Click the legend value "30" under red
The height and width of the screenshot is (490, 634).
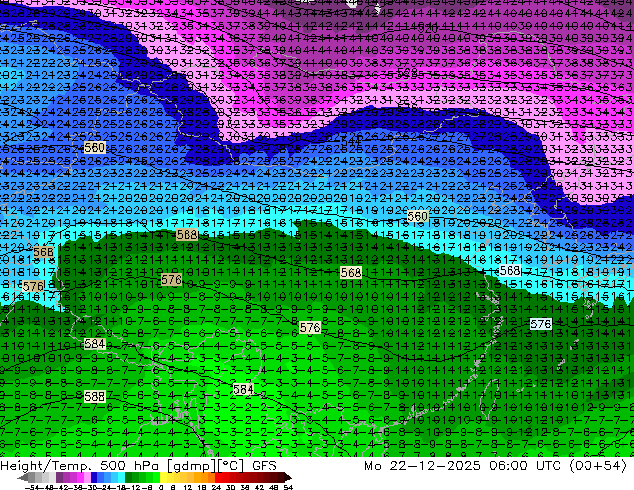[230, 488]
